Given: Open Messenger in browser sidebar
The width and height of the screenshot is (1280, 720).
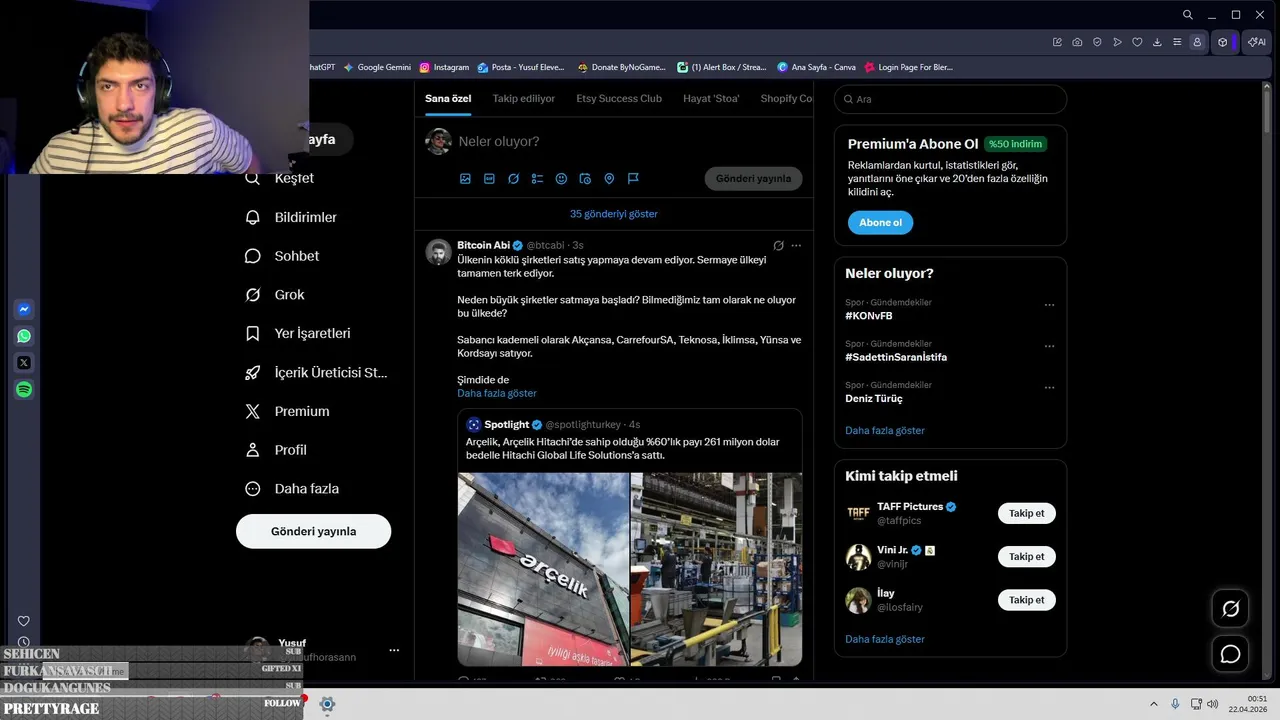Looking at the screenshot, I should (24, 310).
